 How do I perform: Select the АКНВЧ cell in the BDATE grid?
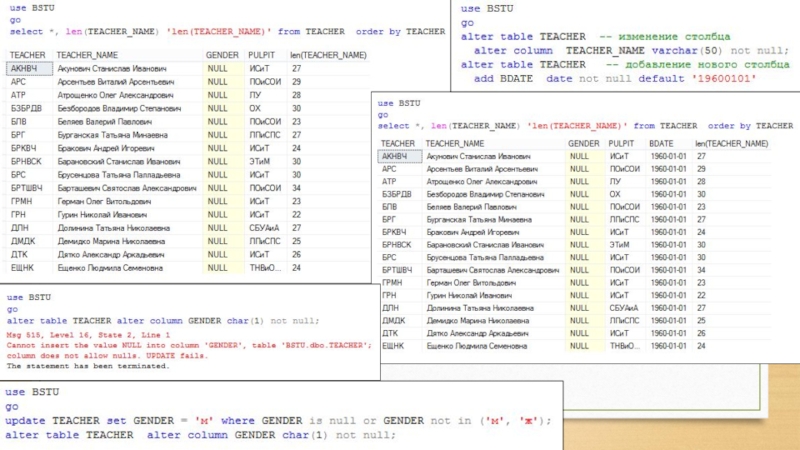394,157
